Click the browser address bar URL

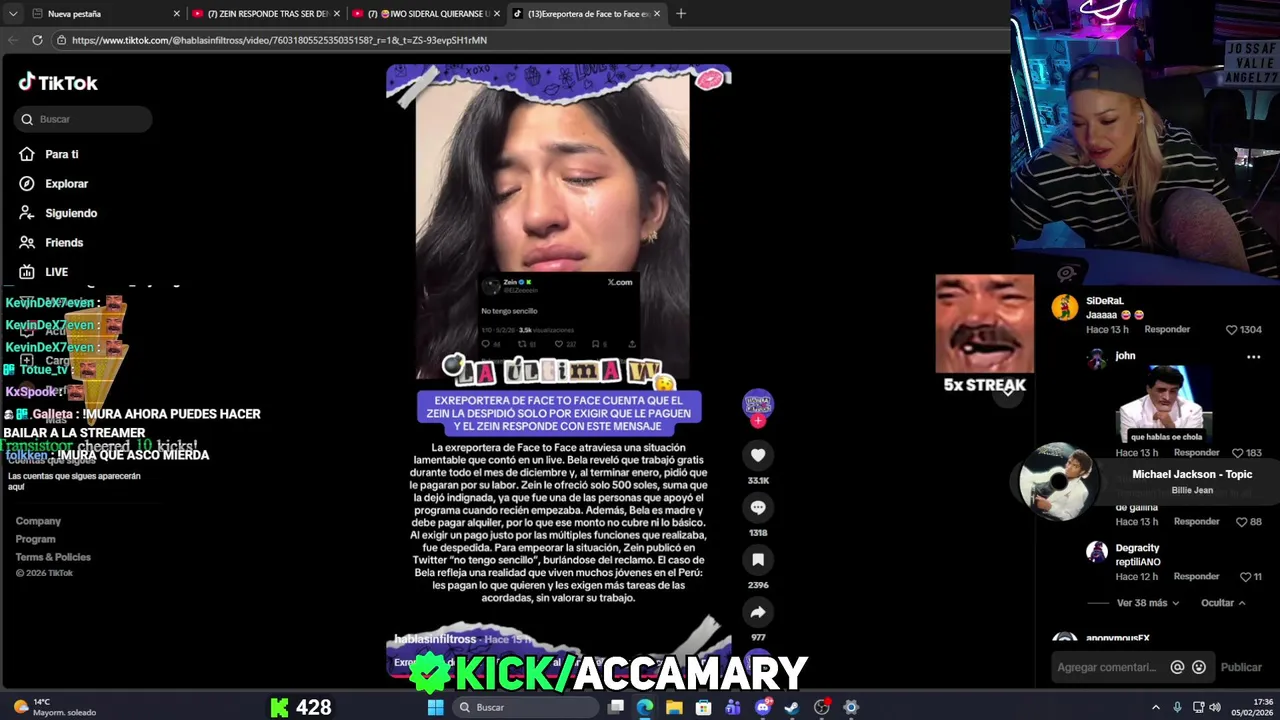(279, 40)
